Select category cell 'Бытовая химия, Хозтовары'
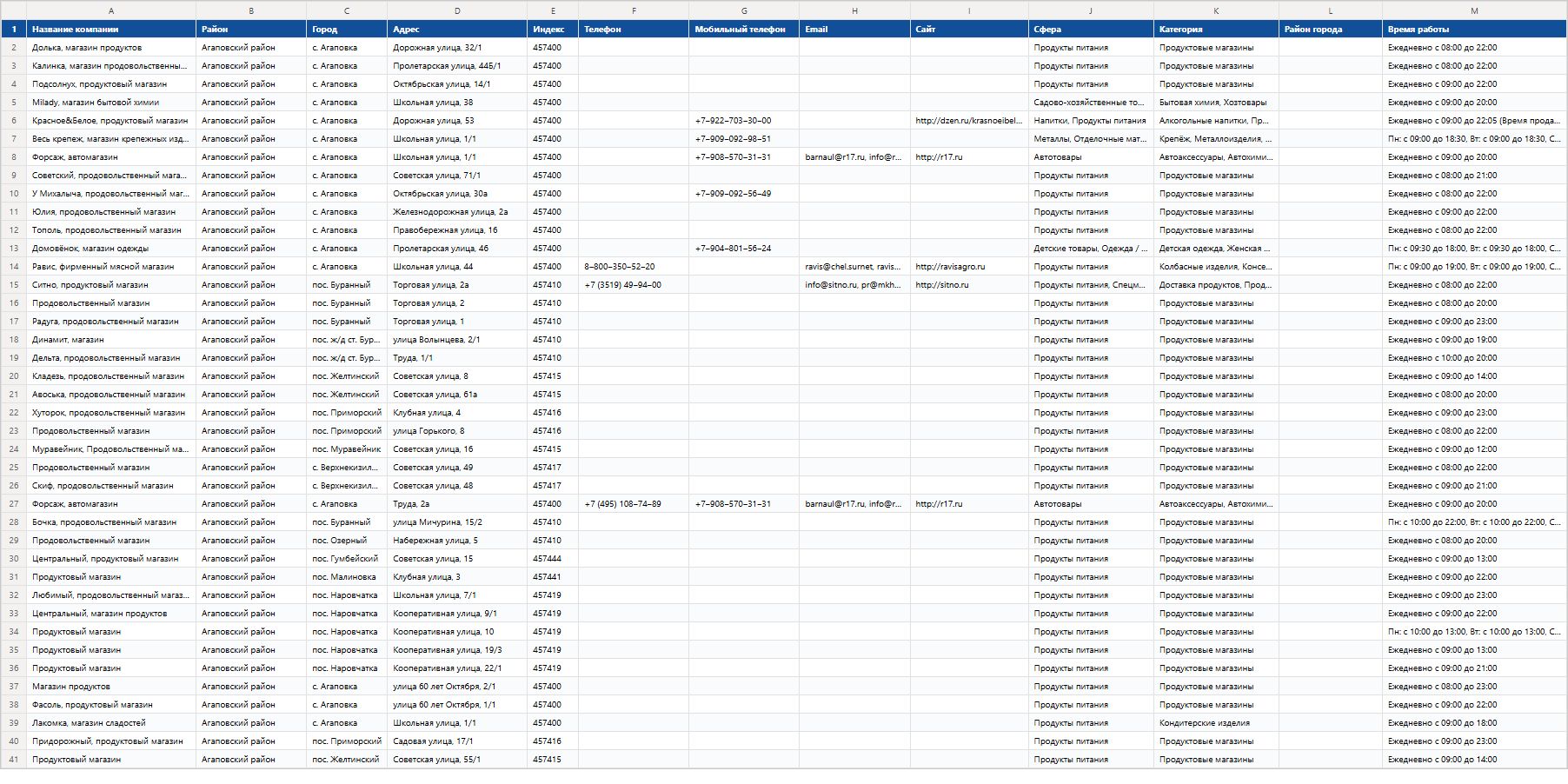The height and width of the screenshot is (784, 1568). 1216,103
